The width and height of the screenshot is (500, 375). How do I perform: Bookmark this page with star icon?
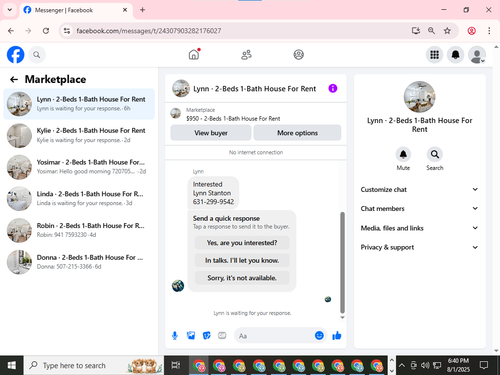coord(447,31)
